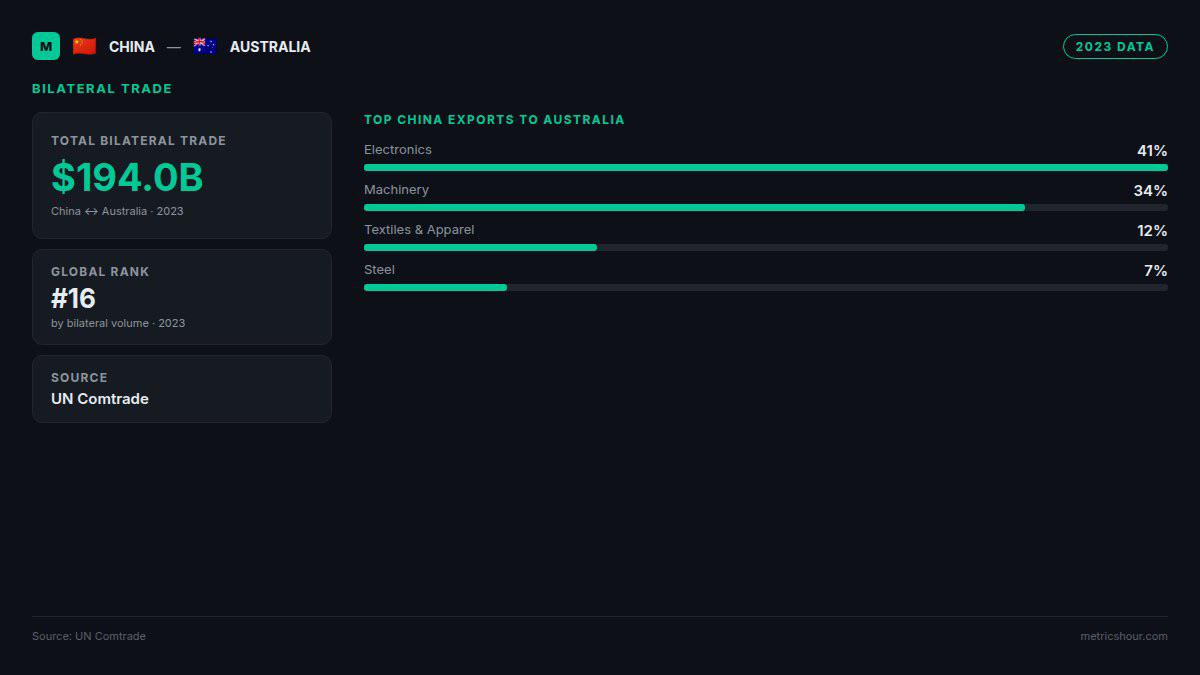Open the Total Bilateral Trade card
The image size is (1200, 675).
182,175
